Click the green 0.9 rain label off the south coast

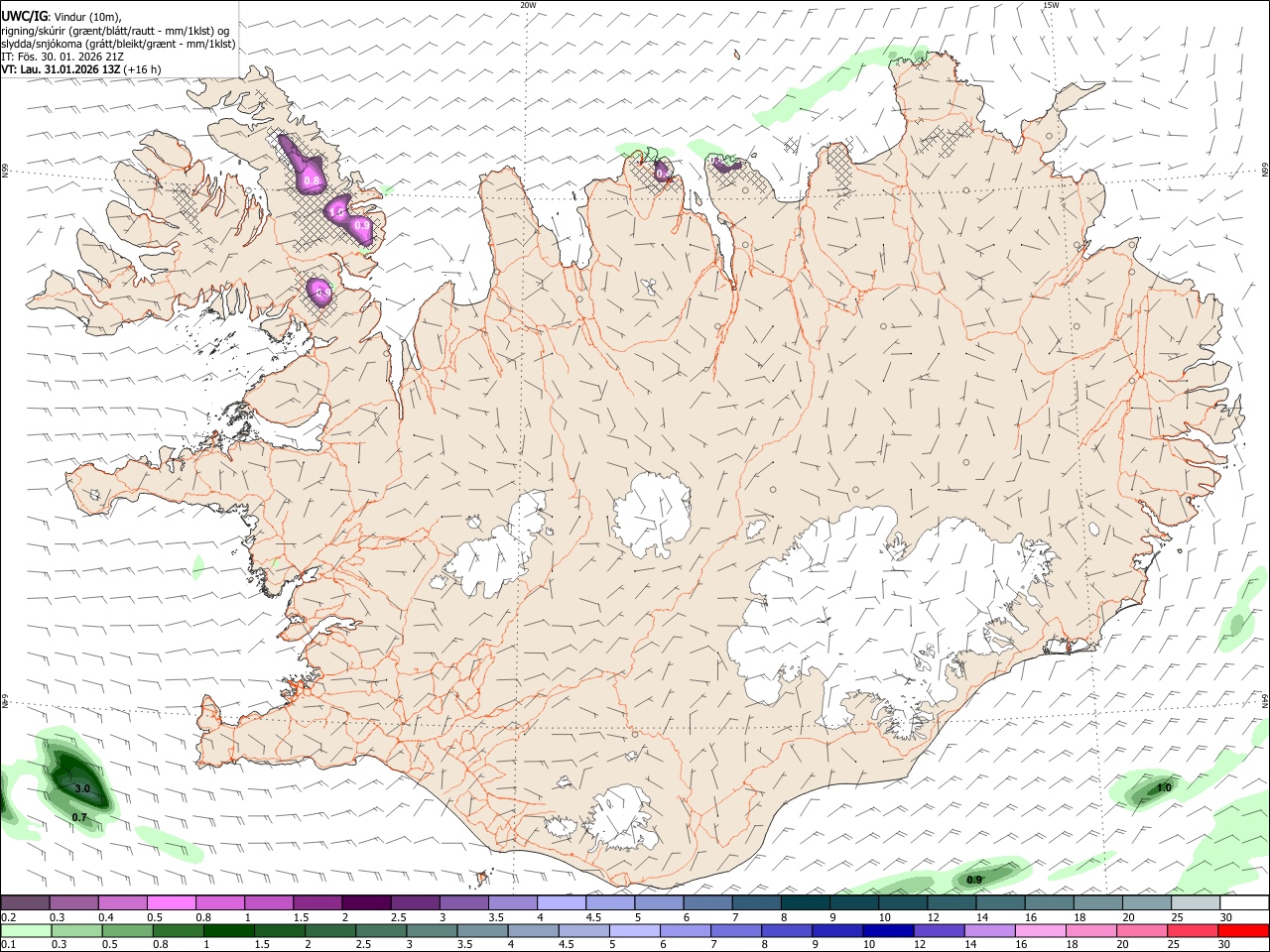click(974, 880)
